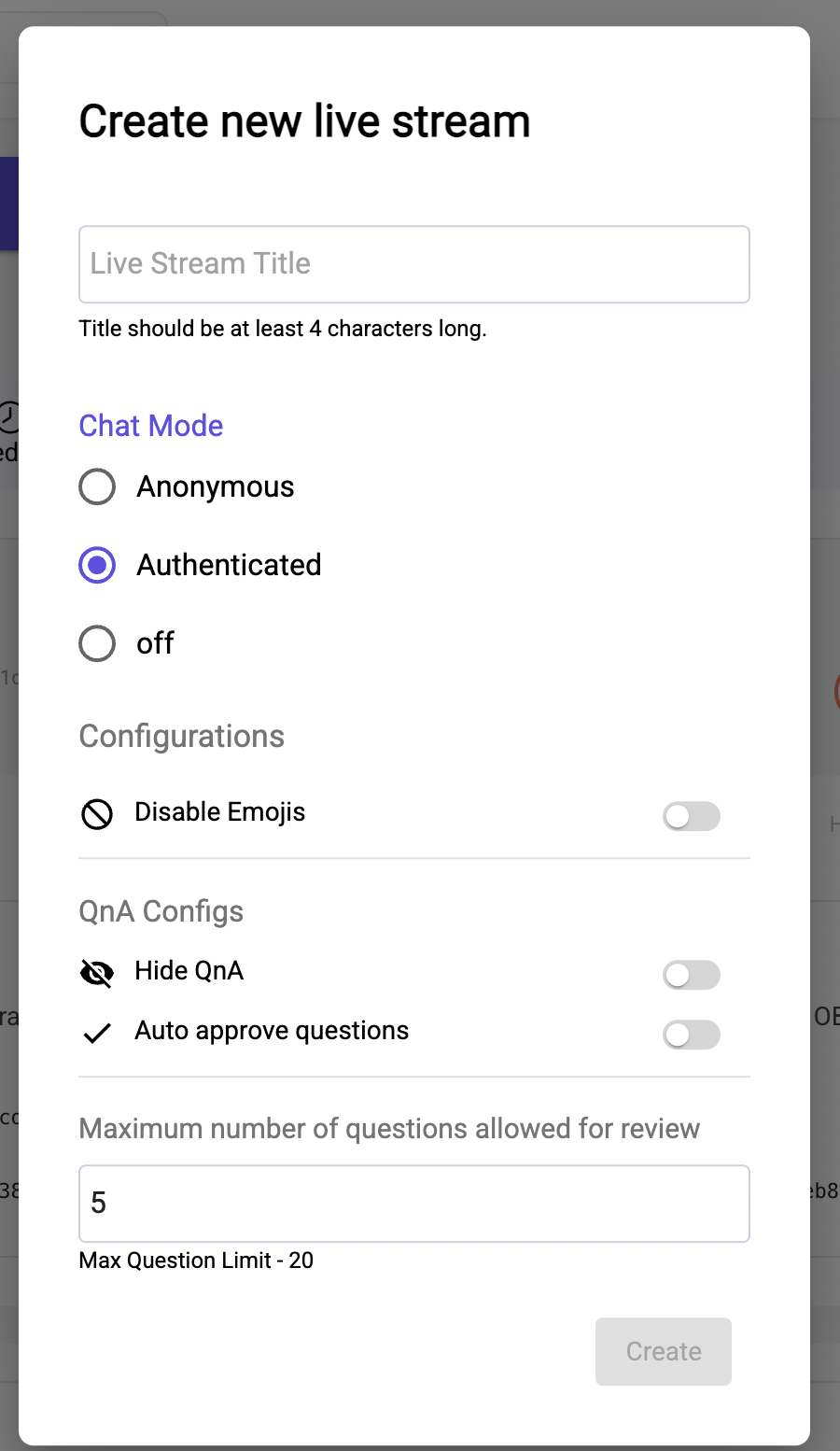The image size is (840, 1451).
Task: Click the checkmark icon beside Auto approve
Action: click(97, 1033)
